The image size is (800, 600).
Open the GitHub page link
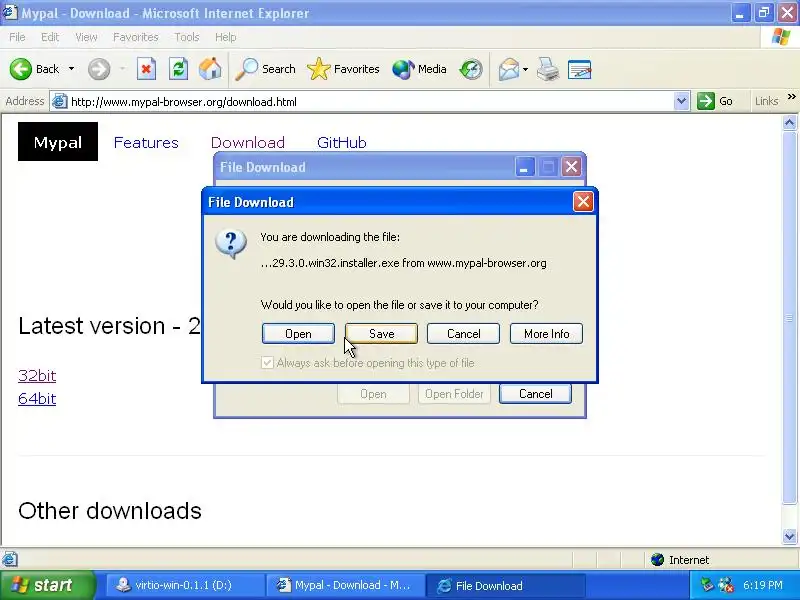tap(341, 142)
